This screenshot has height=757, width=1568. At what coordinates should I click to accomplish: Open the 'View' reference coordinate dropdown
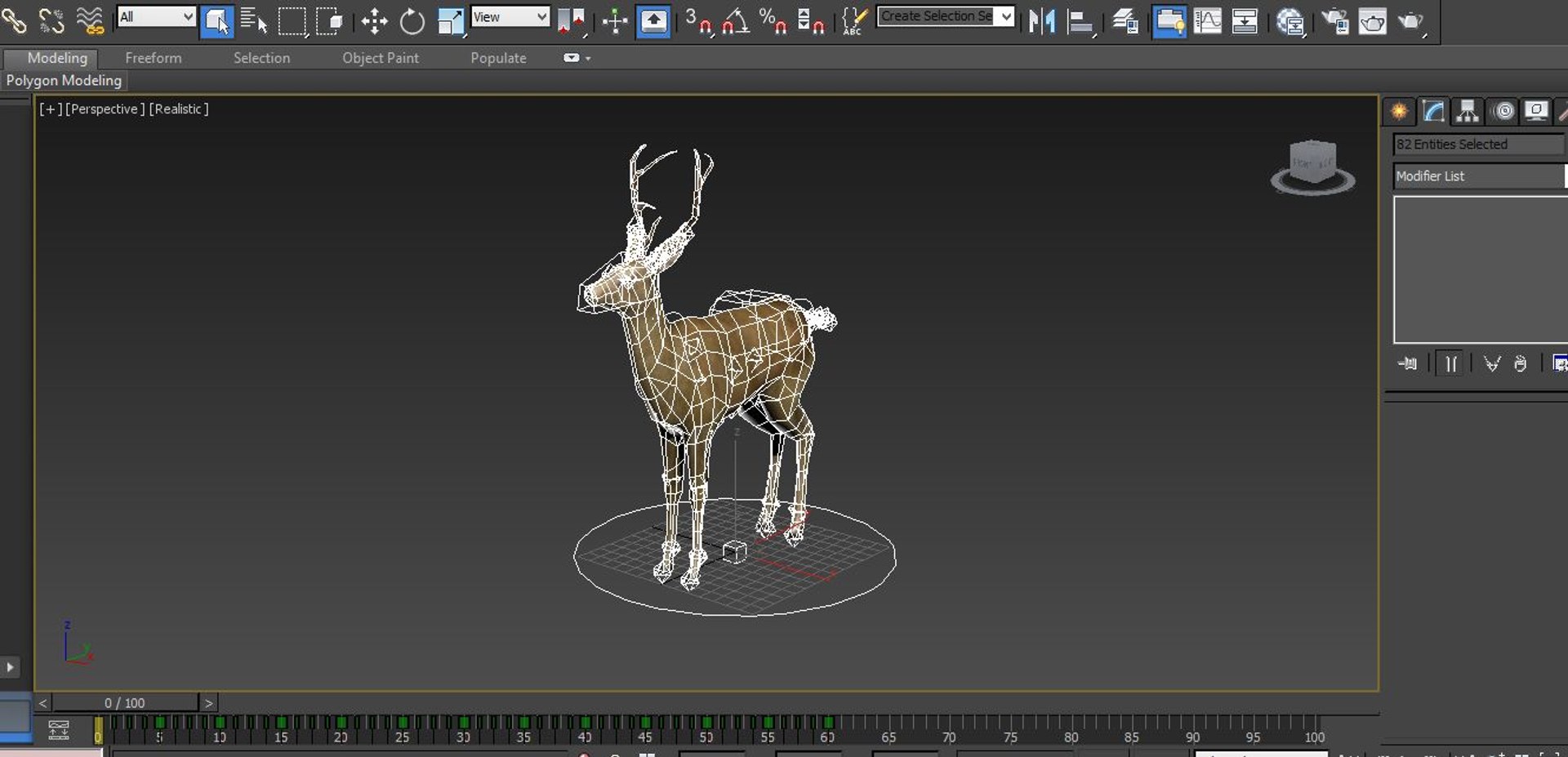[510, 16]
